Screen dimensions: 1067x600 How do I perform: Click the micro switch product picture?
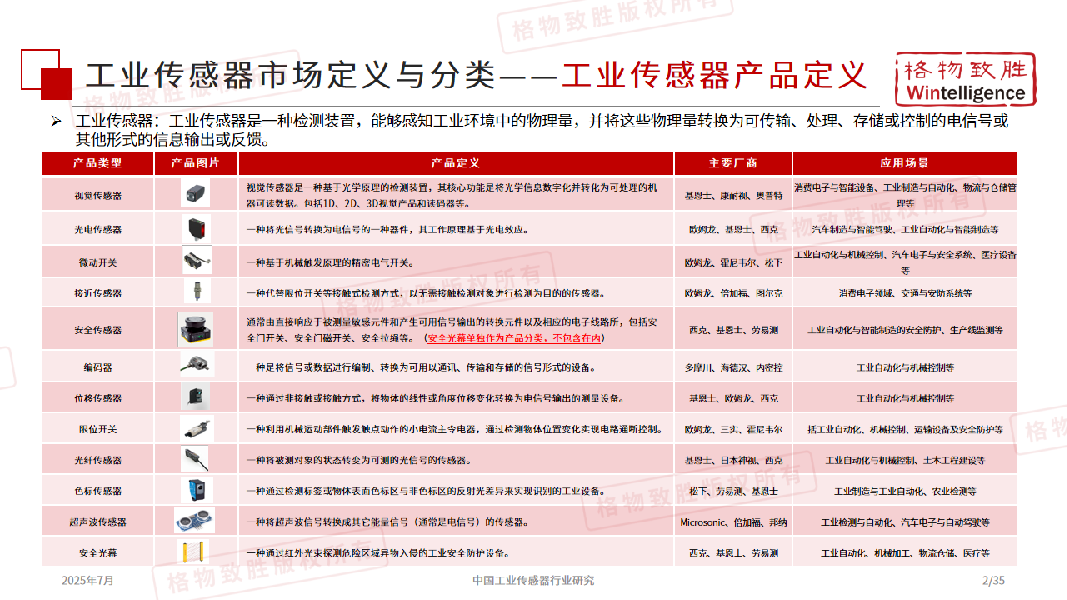tap(197, 261)
